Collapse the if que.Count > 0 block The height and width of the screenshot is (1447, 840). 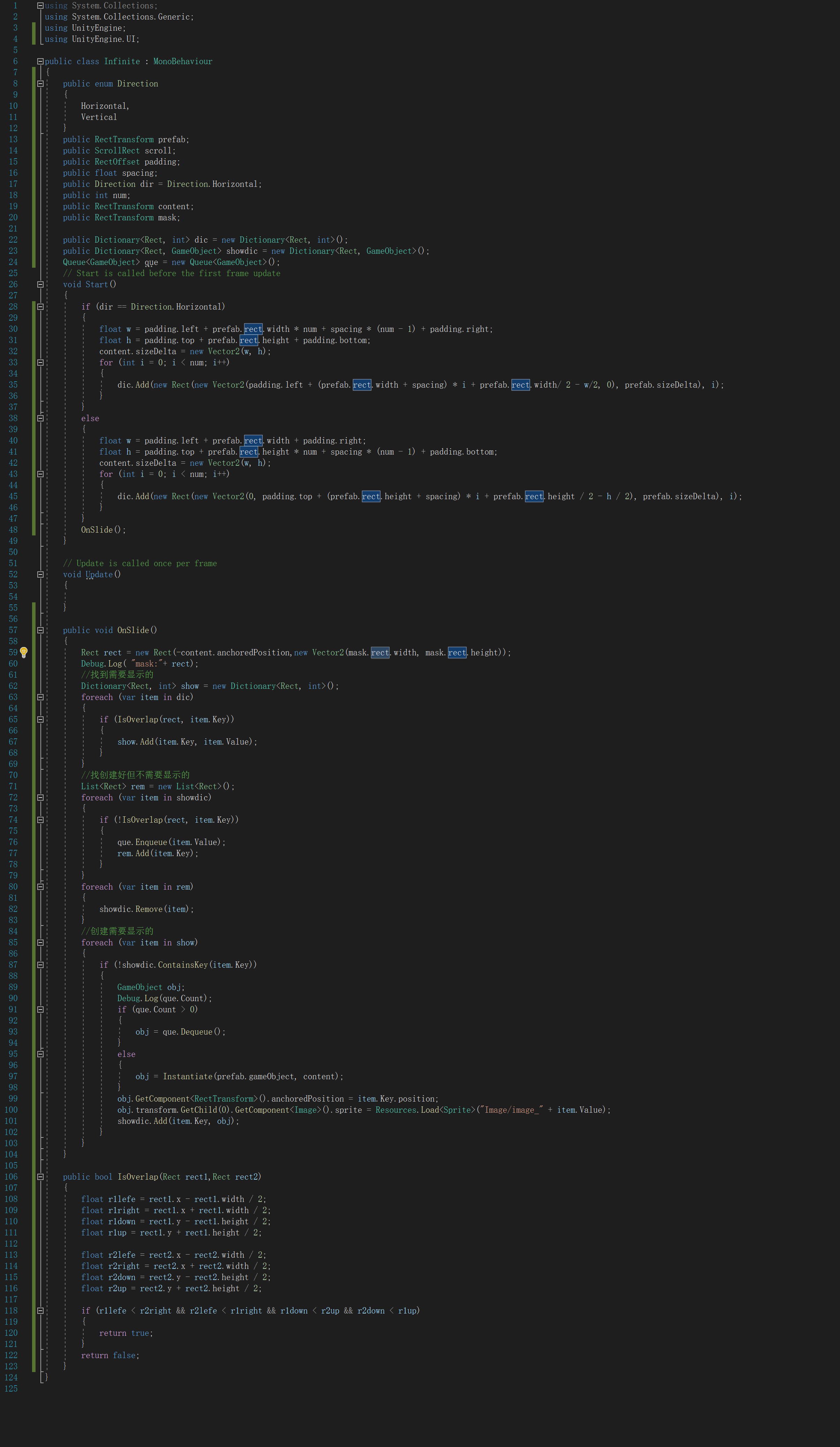40,1010
